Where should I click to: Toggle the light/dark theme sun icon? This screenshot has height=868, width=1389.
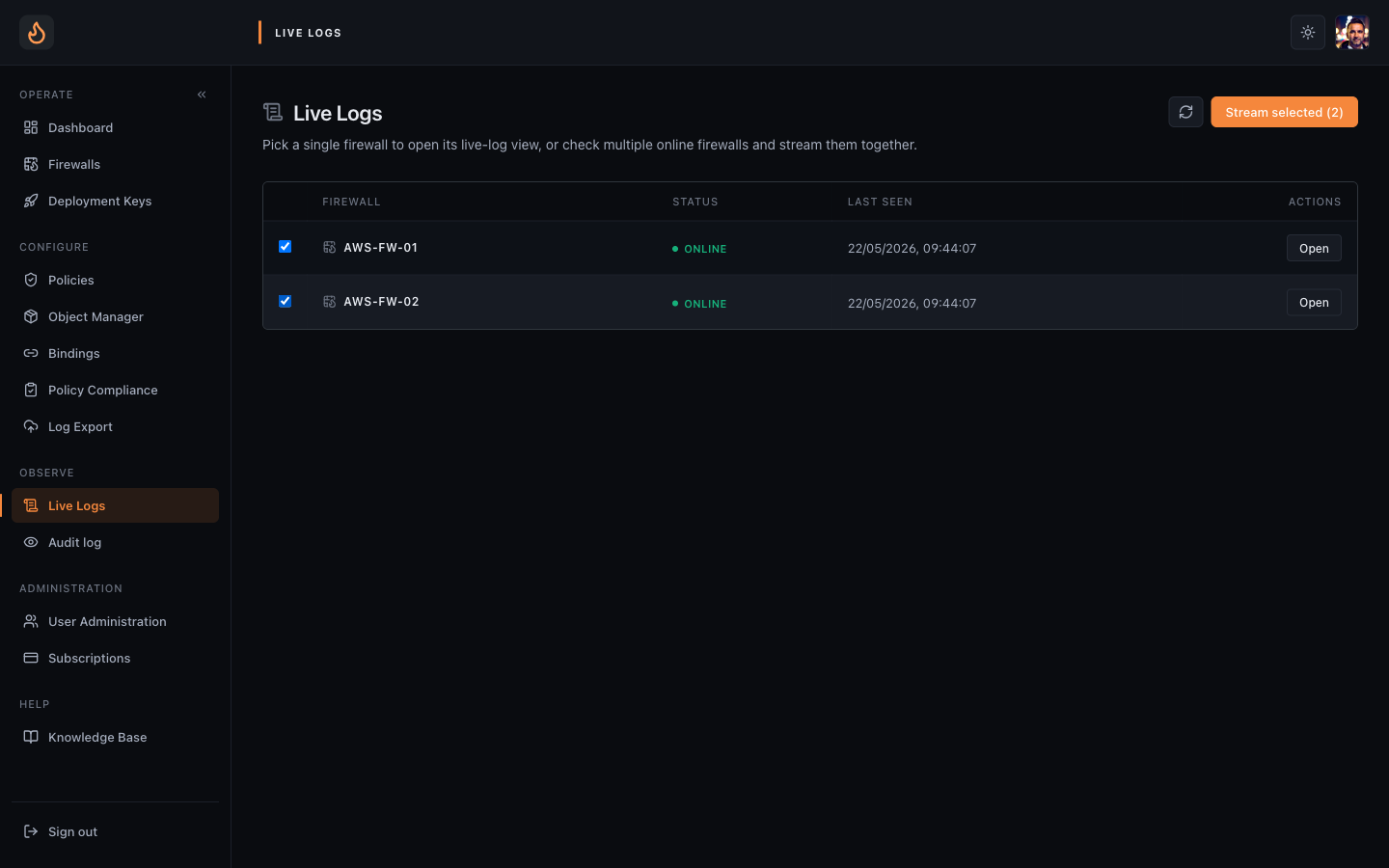(x=1308, y=33)
